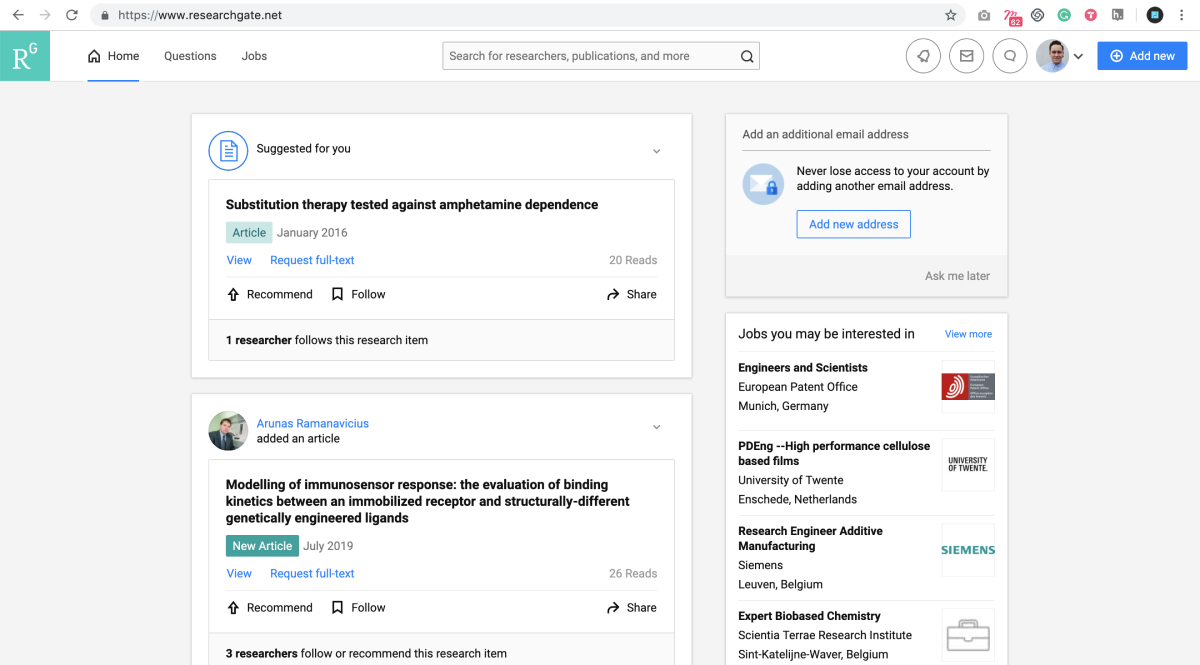Follow the immunosensor modelling article
1200x665 pixels.
358,607
